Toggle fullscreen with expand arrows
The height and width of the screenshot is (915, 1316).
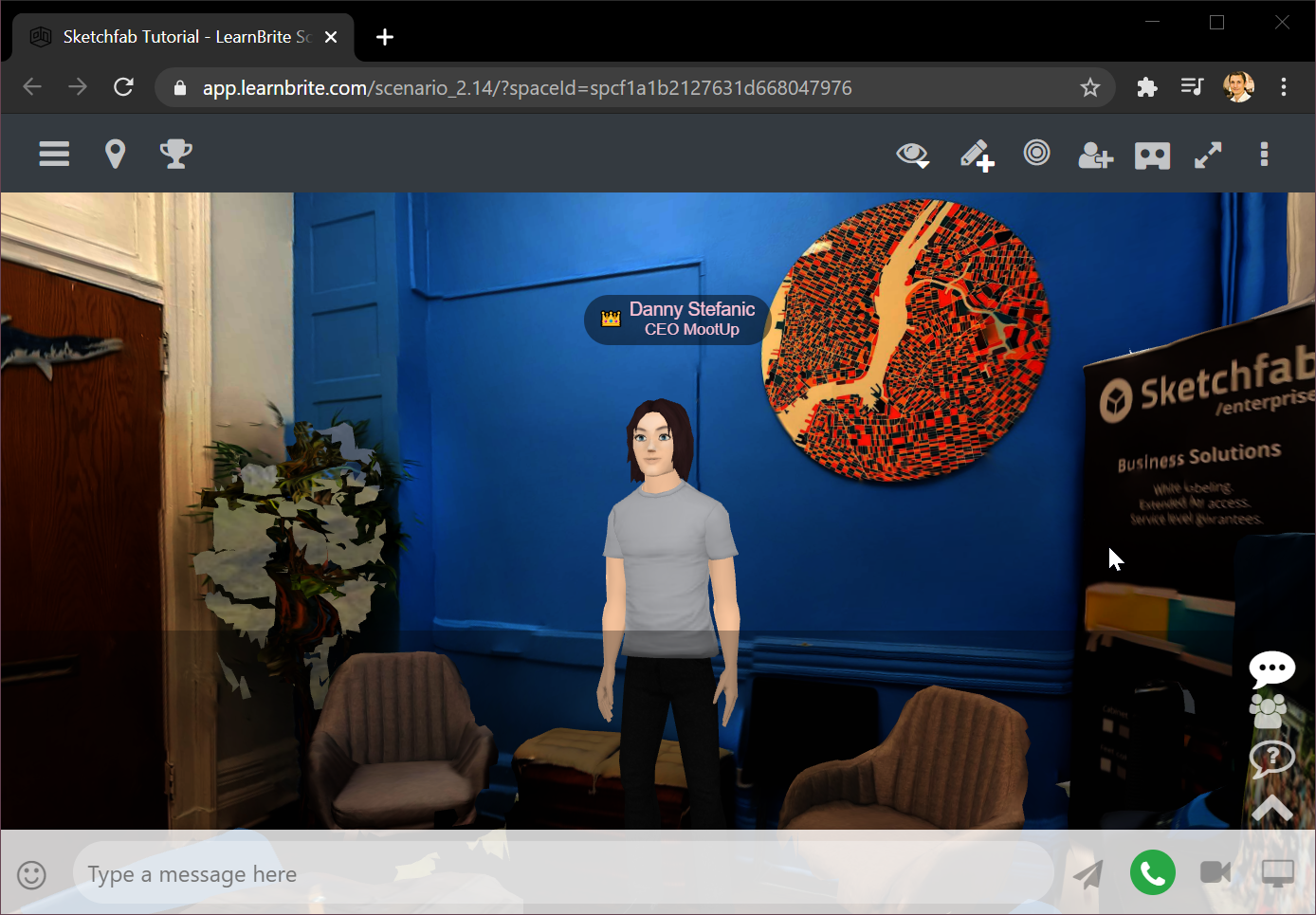click(1208, 155)
